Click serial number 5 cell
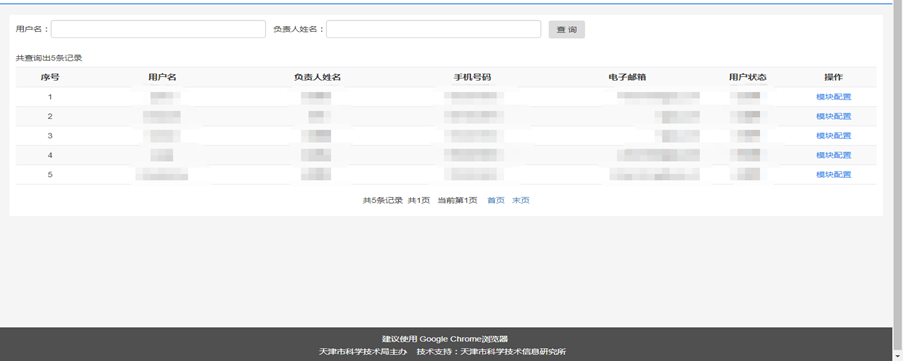Viewport: 903px width, 361px height. (x=50, y=174)
